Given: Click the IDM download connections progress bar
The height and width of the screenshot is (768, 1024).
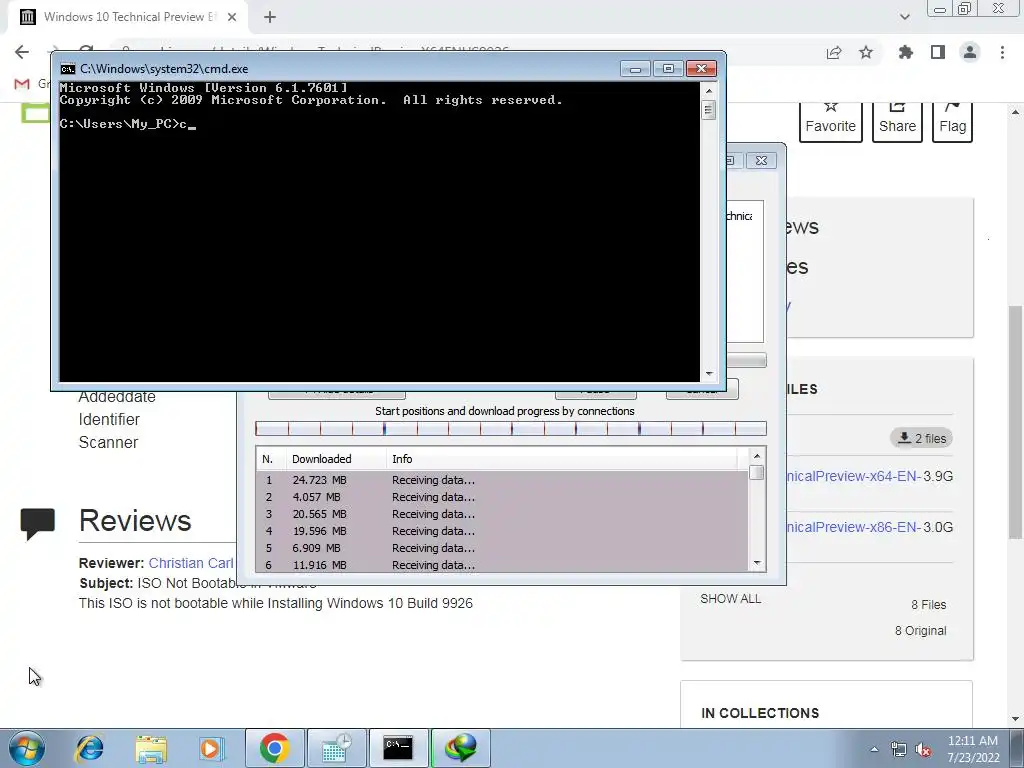Looking at the screenshot, I should tap(511, 428).
